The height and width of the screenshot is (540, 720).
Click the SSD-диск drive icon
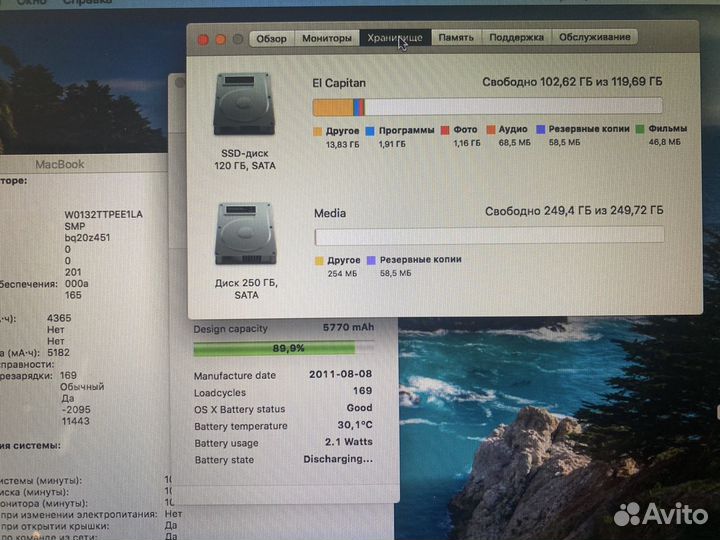[x=244, y=104]
